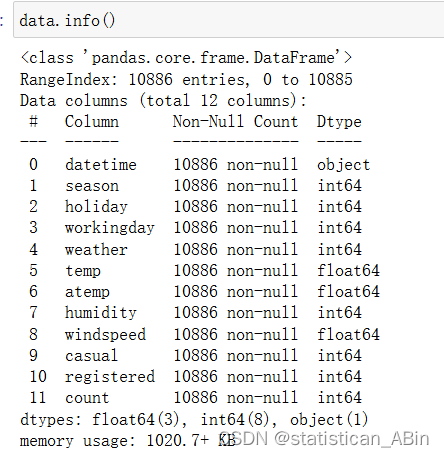Click the 'Non-Null Count' header text
Screen dimensions: 444x457
tap(235, 122)
